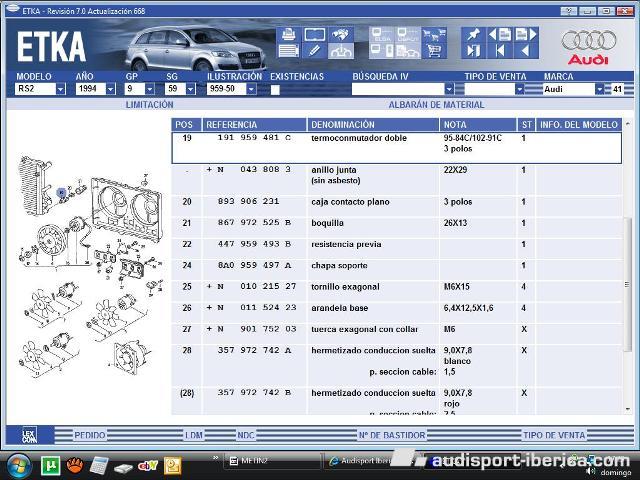Click TIPO DE VENTA in bottom bar
The image size is (640, 480).
coord(554,435)
